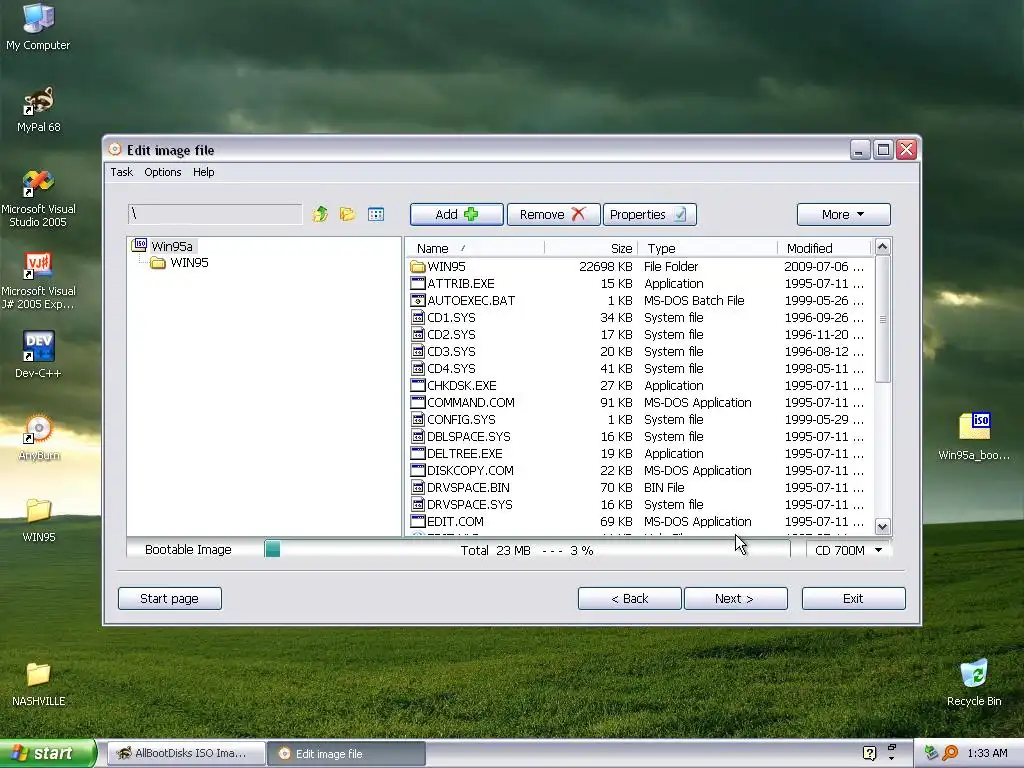
Task: Select Win95a root node in tree
Action: click(x=171, y=246)
